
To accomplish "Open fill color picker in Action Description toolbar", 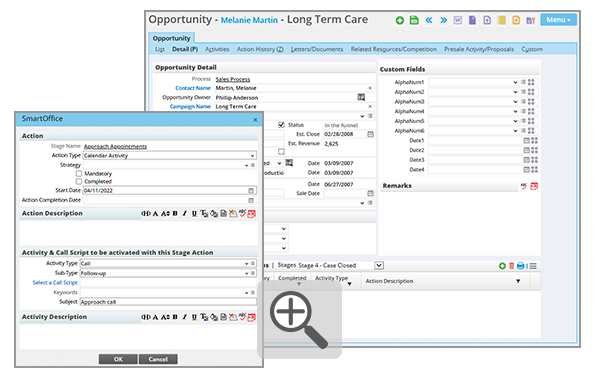I will click(x=214, y=214).
